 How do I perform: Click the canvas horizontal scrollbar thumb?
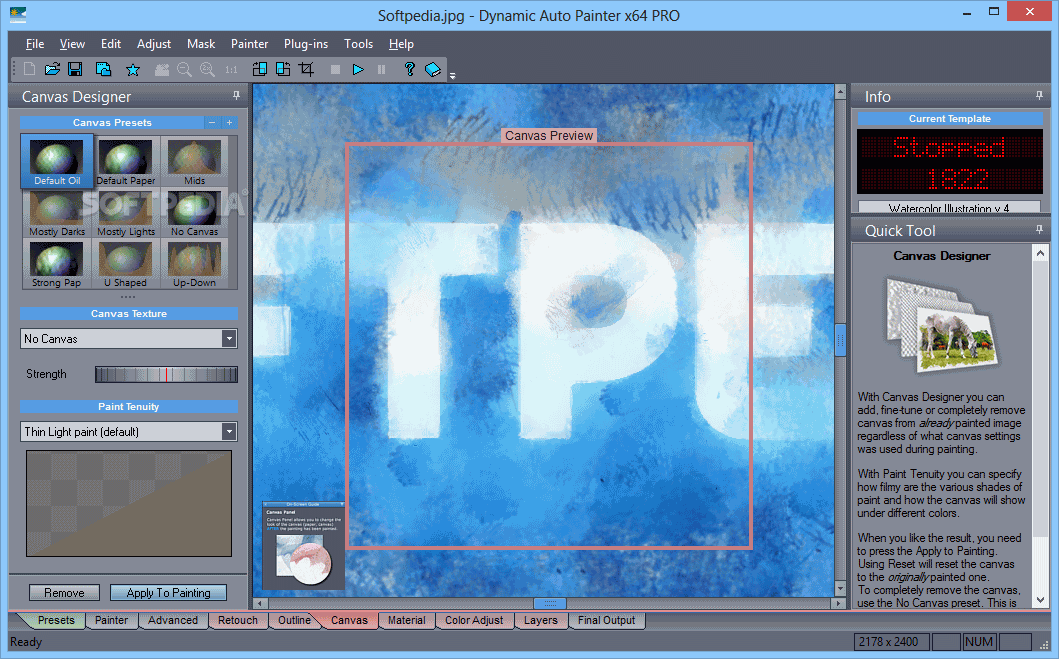(550, 603)
